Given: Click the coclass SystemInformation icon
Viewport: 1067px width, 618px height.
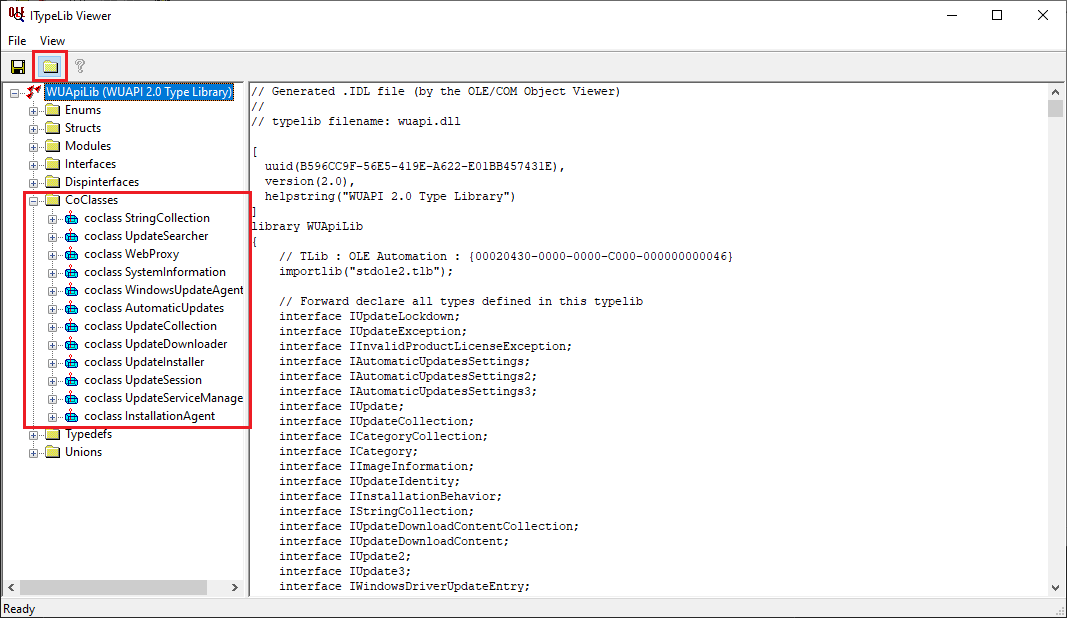Looking at the screenshot, I should click(x=71, y=272).
